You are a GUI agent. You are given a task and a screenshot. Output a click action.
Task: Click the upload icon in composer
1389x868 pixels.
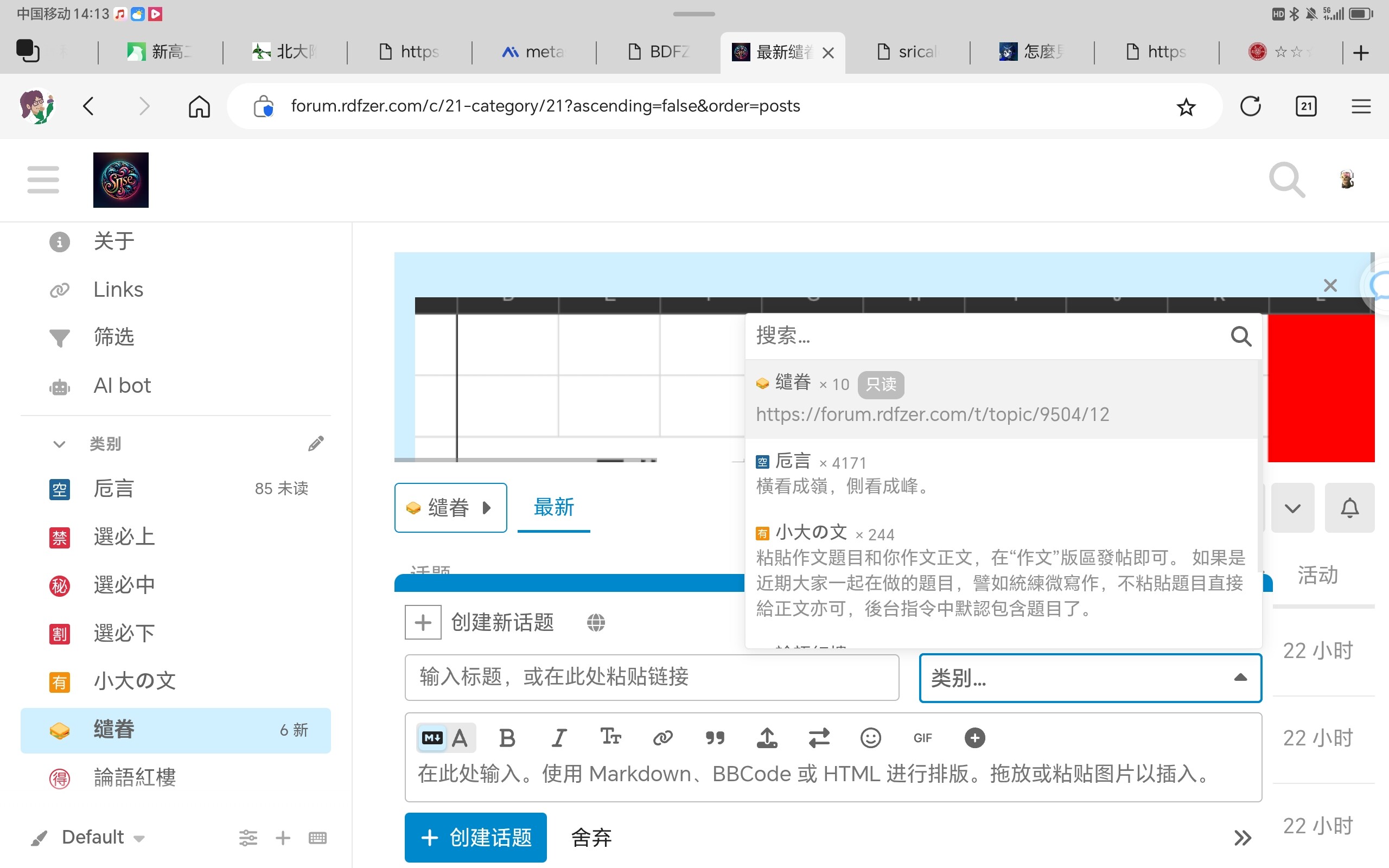coord(767,738)
